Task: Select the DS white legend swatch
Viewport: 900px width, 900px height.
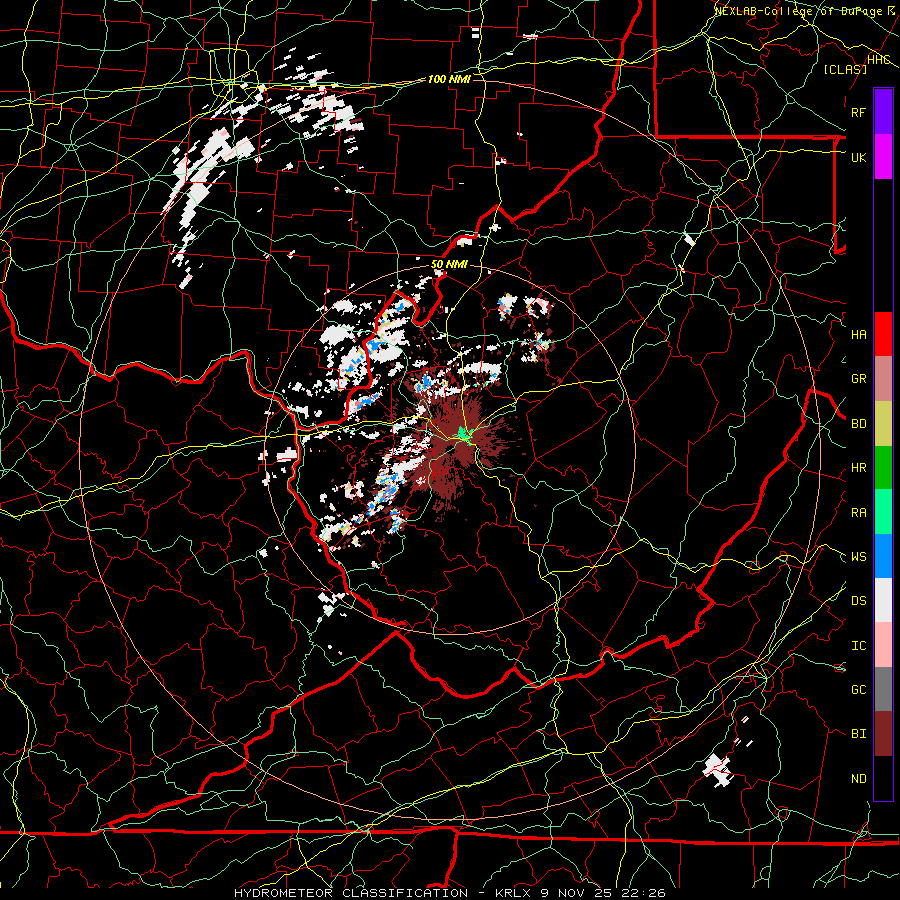Action: (883, 600)
